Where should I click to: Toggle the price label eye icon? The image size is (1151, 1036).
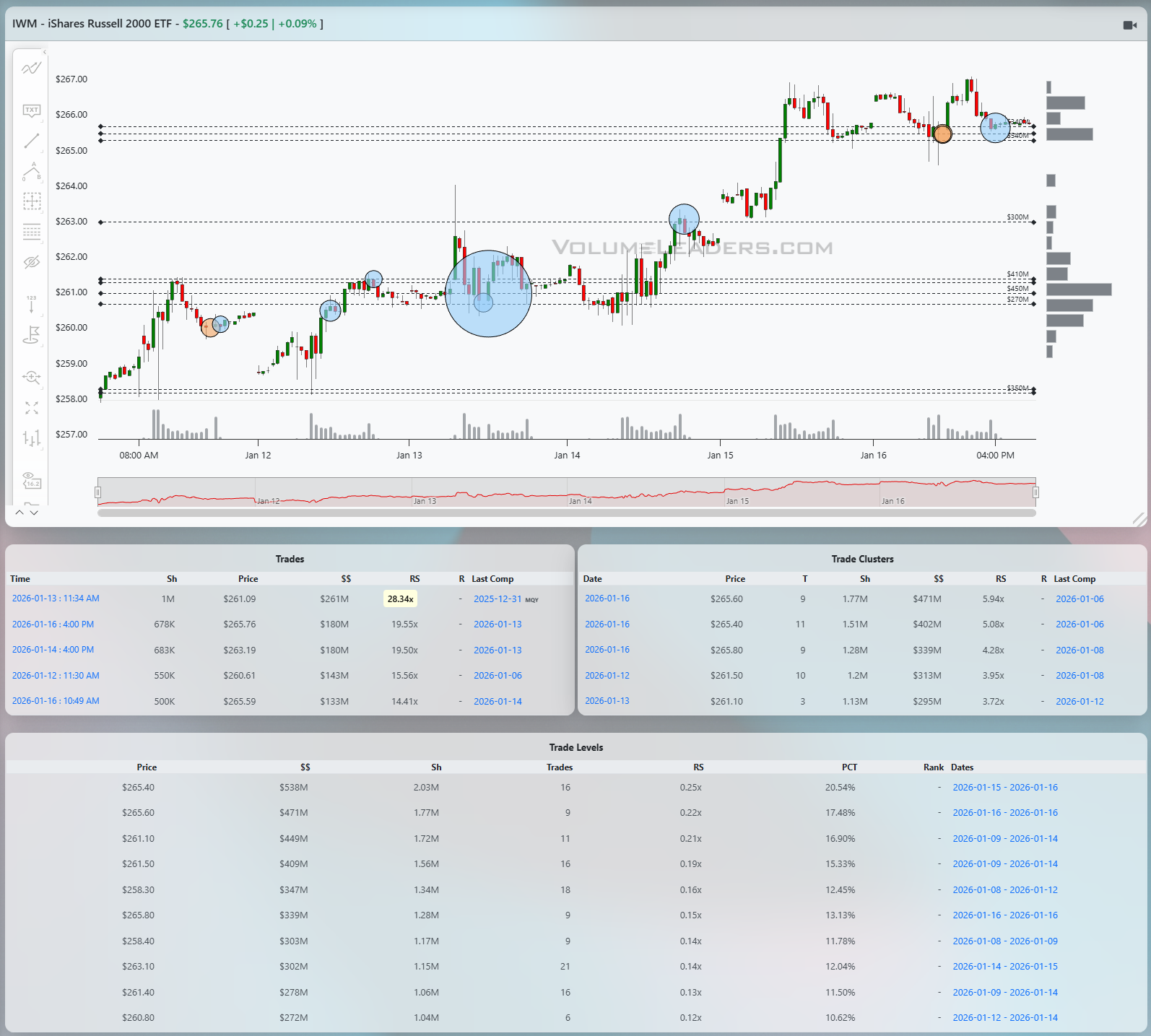point(31,480)
